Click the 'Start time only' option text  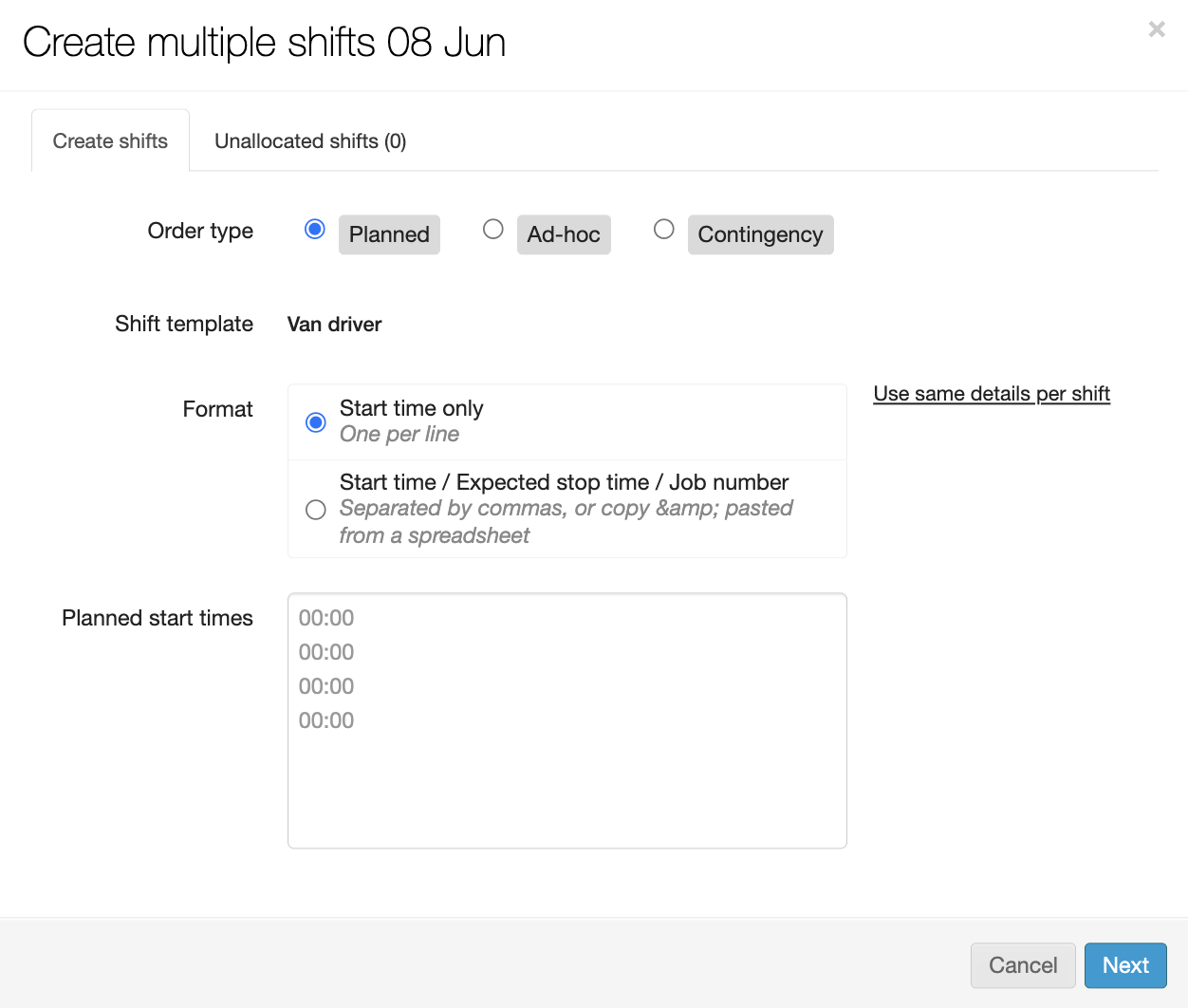(x=411, y=408)
